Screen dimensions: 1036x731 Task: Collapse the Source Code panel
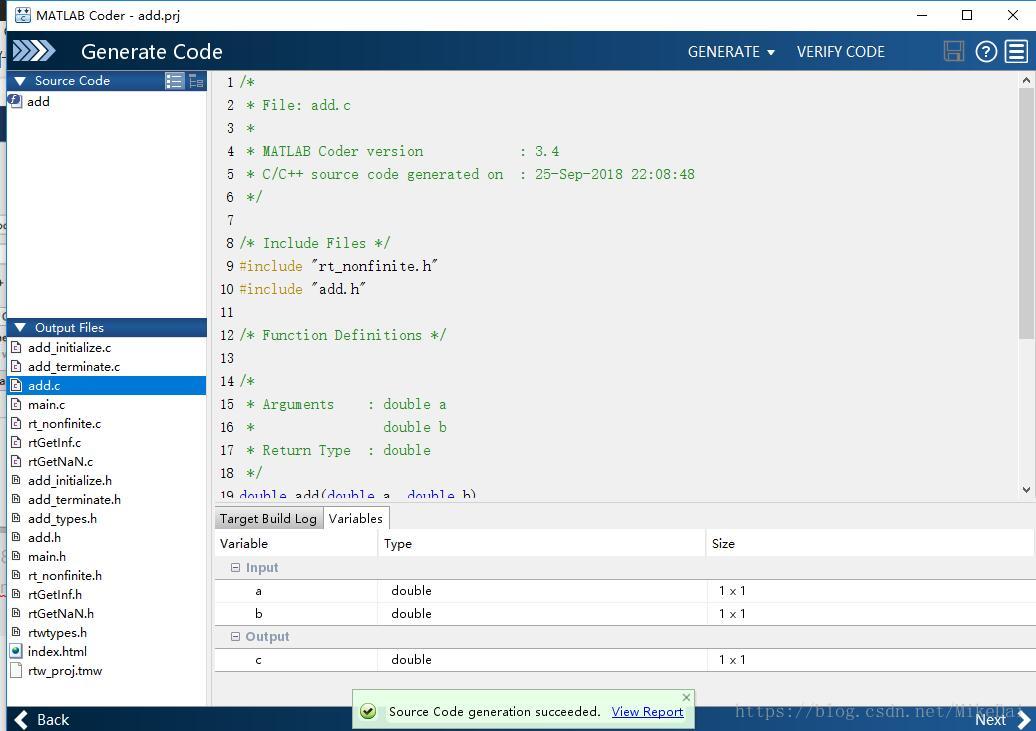pos(20,81)
